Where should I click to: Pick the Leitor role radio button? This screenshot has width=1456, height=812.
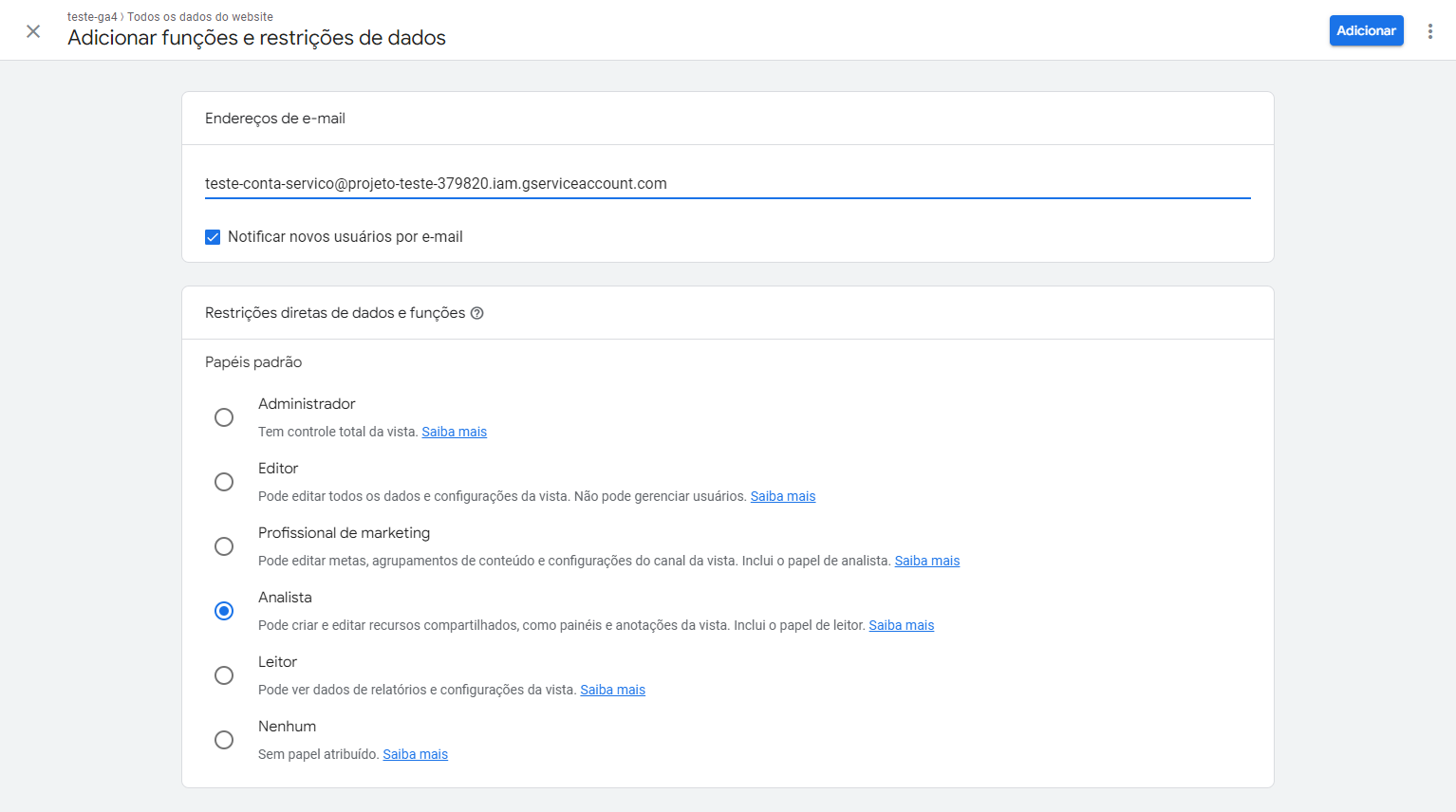[224, 675]
